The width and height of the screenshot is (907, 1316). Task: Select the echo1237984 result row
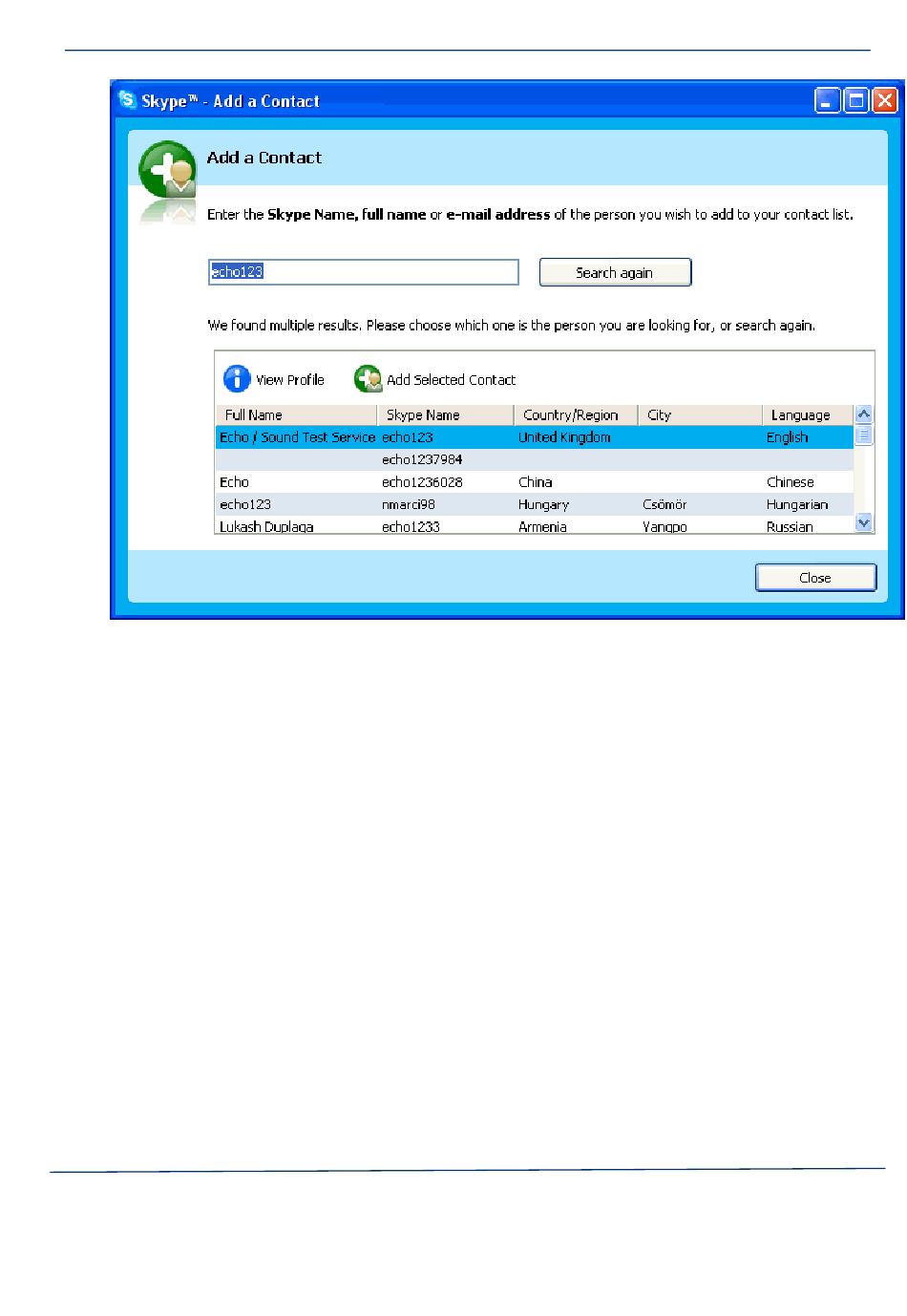pyautogui.click(x=535, y=459)
